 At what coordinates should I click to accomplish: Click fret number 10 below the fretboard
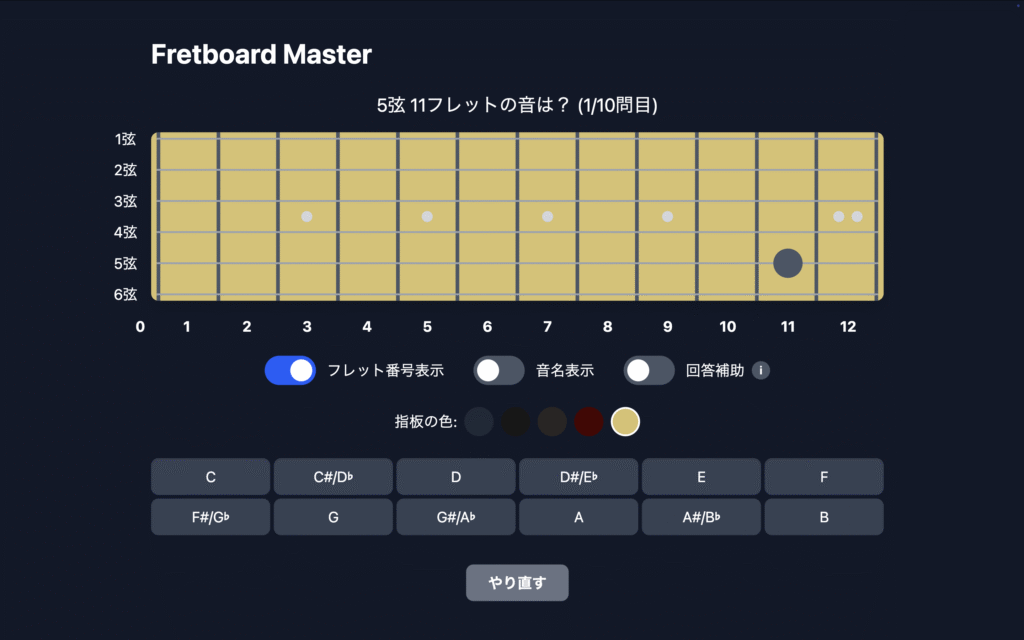click(728, 327)
